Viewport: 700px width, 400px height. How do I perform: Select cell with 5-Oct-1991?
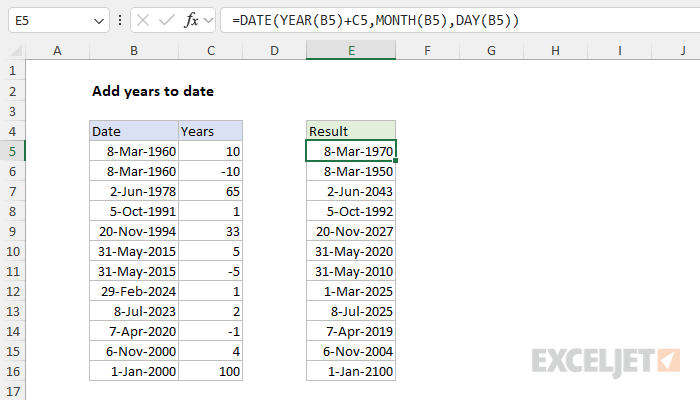coord(134,211)
